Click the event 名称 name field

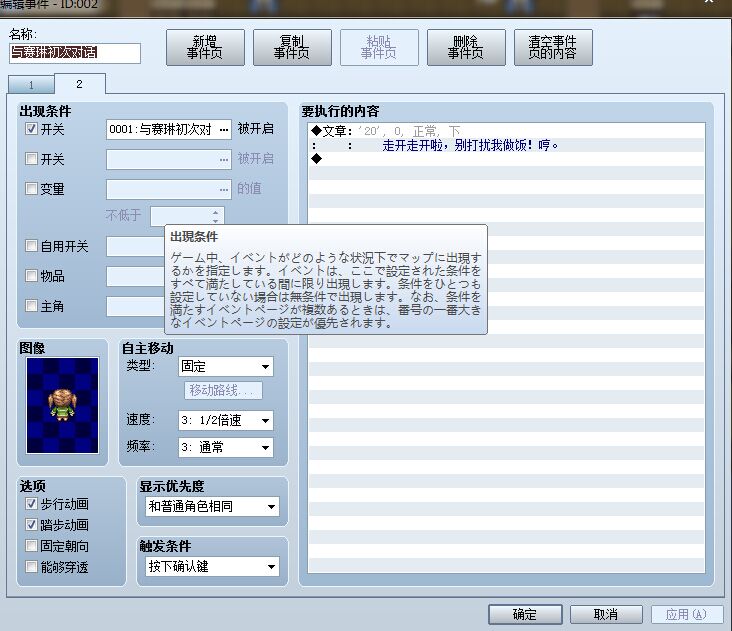[x=75, y=53]
